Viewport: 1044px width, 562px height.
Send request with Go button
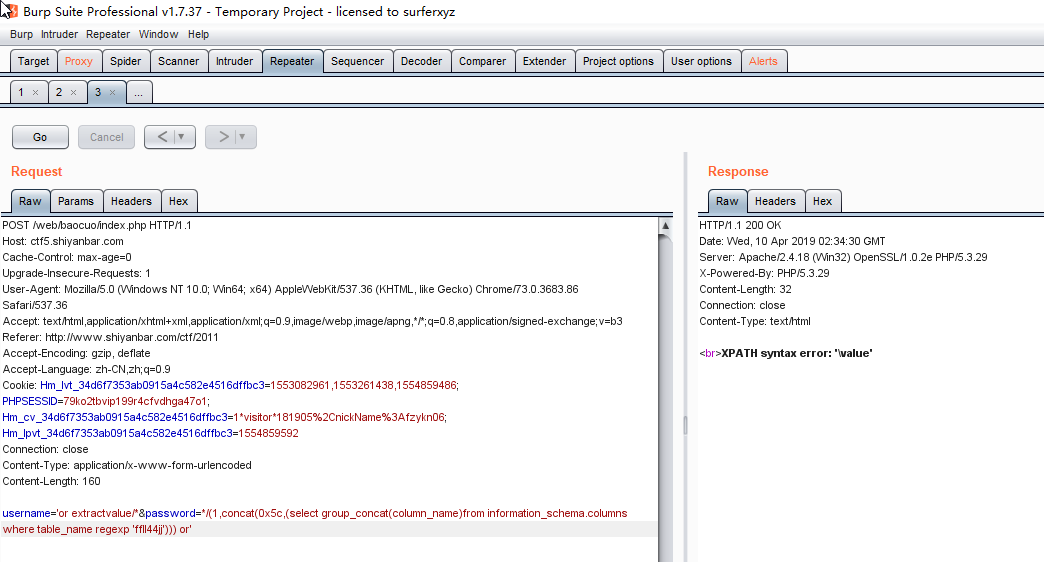click(40, 137)
